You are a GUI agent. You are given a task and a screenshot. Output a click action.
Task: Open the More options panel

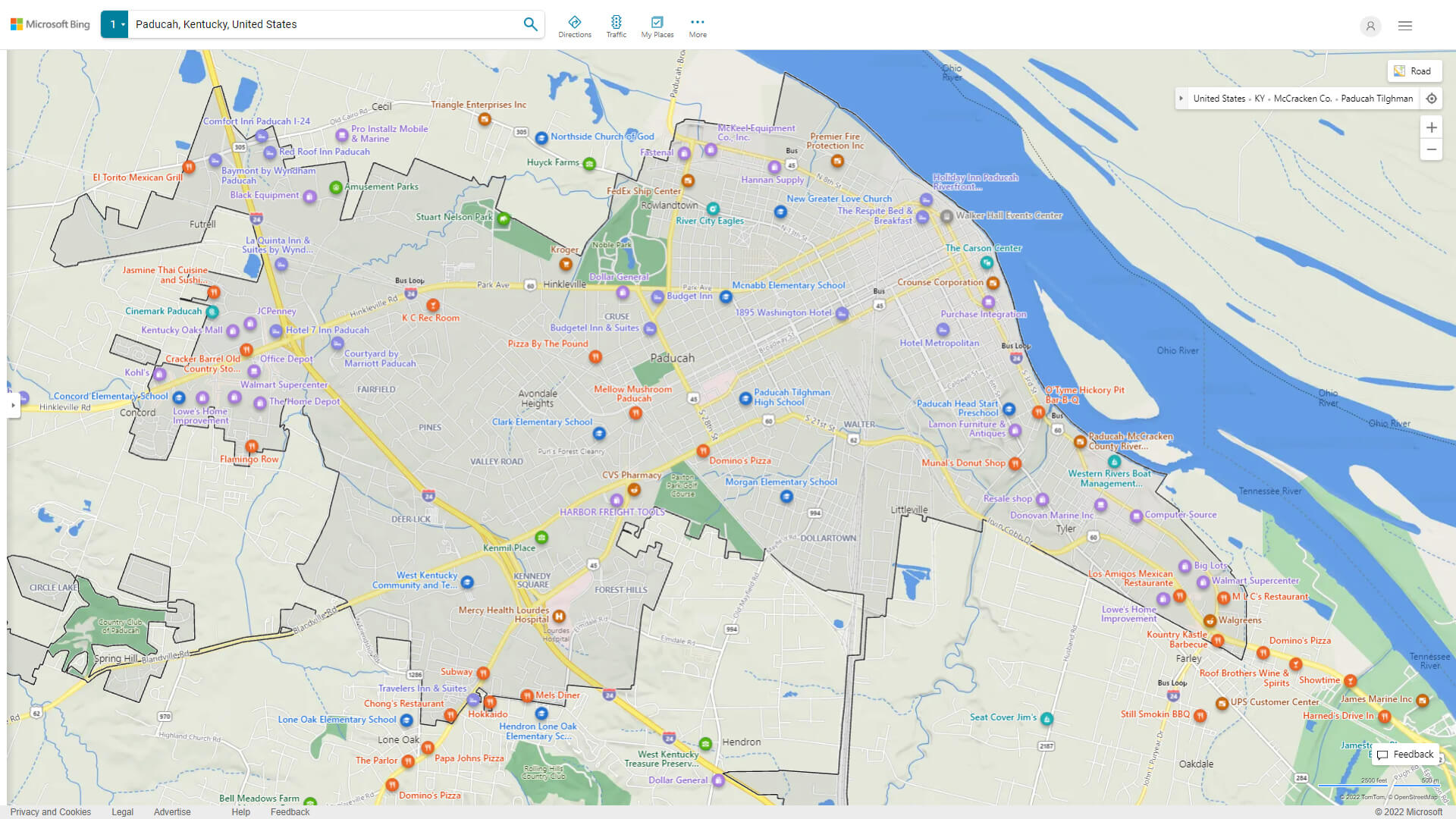tap(697, 25)
